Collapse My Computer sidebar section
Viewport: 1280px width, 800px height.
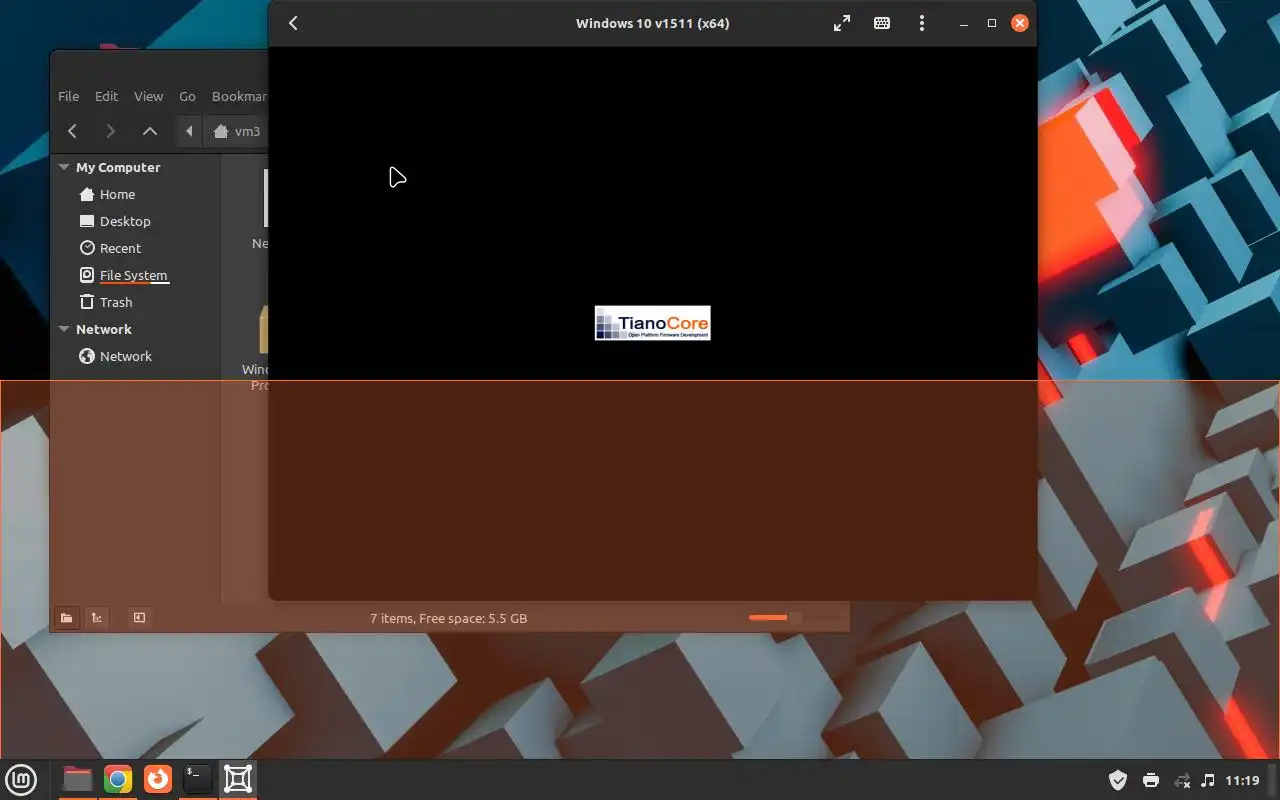[64, 167]
